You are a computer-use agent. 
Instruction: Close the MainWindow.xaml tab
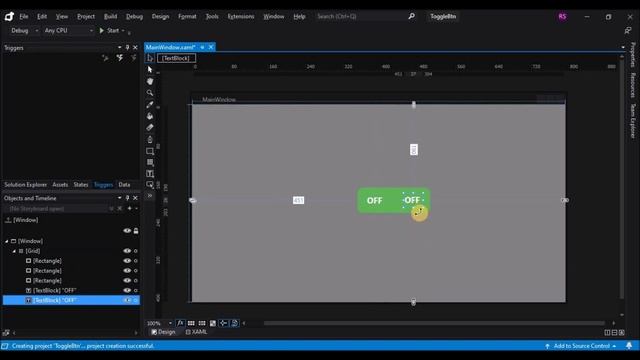(x=211, y=47)
